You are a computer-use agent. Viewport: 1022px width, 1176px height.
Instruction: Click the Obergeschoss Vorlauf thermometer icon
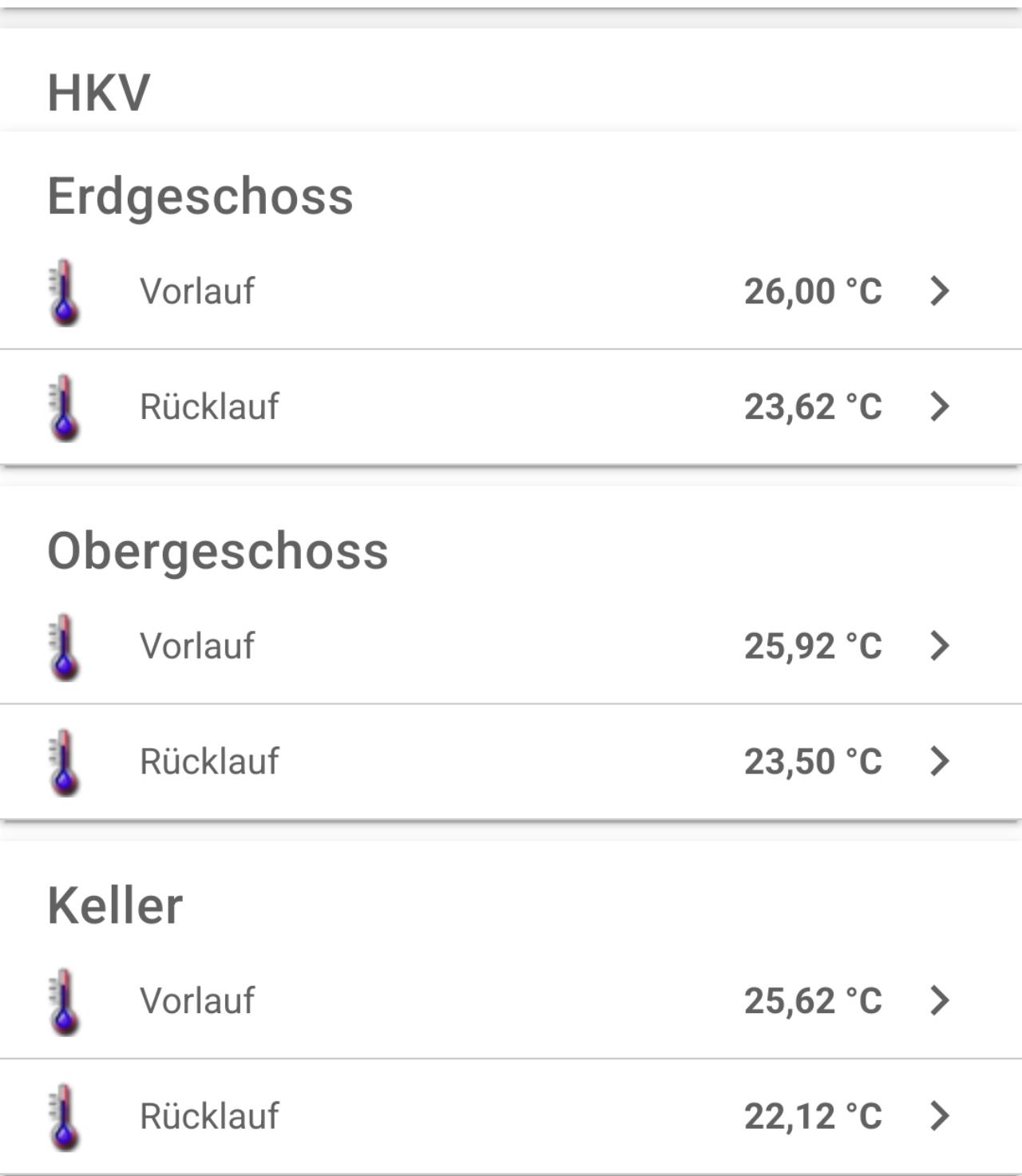tap(65, 647)
